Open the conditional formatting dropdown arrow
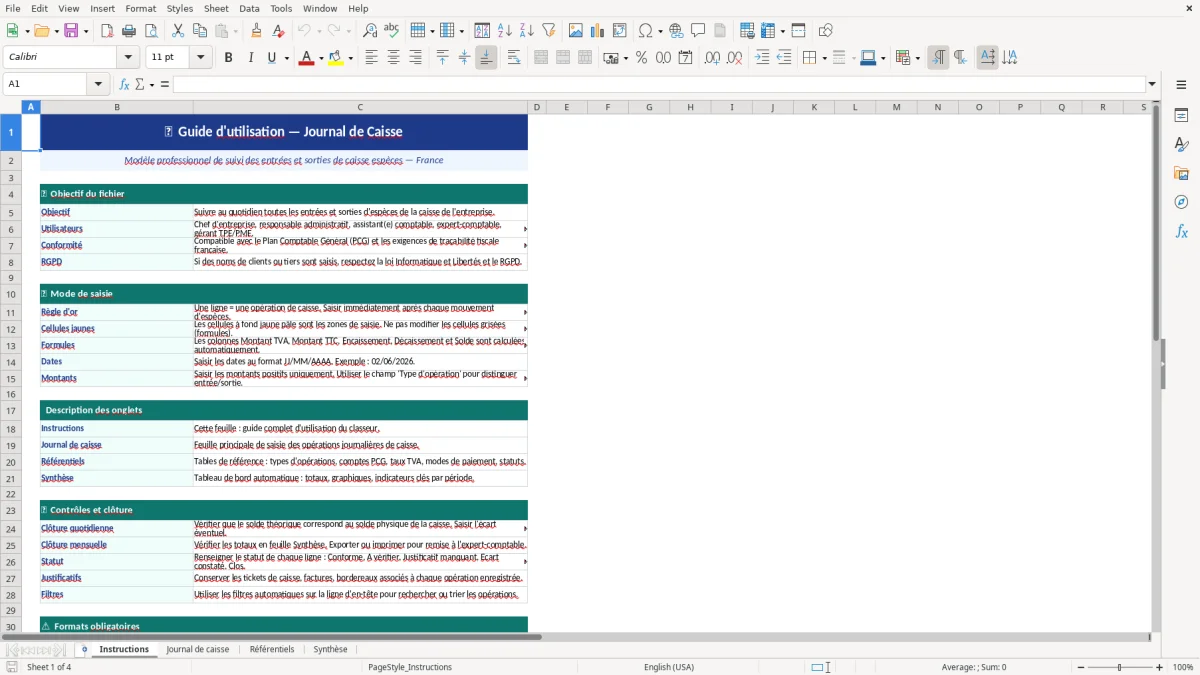1200x675 pixels. coord(917,58)
